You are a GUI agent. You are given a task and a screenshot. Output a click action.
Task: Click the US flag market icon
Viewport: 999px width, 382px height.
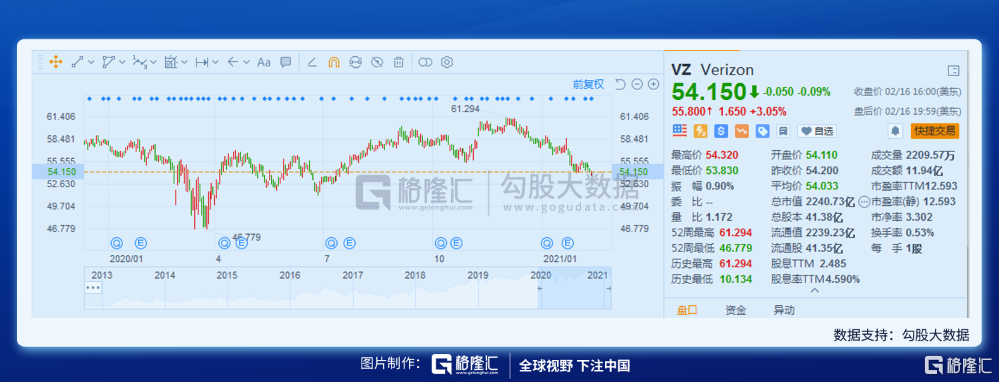tap(679, 131)
